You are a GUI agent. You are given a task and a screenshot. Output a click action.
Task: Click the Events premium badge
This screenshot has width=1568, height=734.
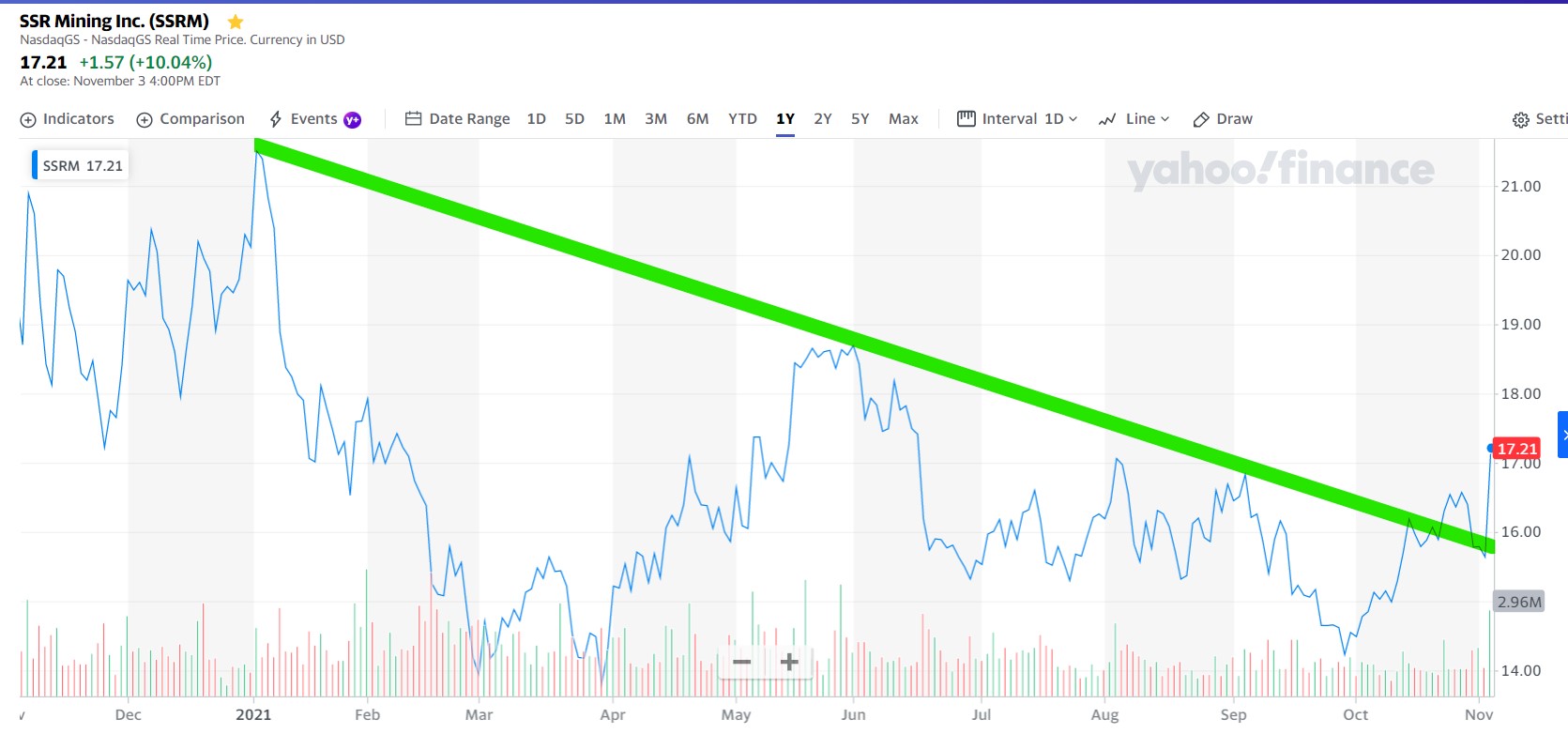[x=353, y=119]
